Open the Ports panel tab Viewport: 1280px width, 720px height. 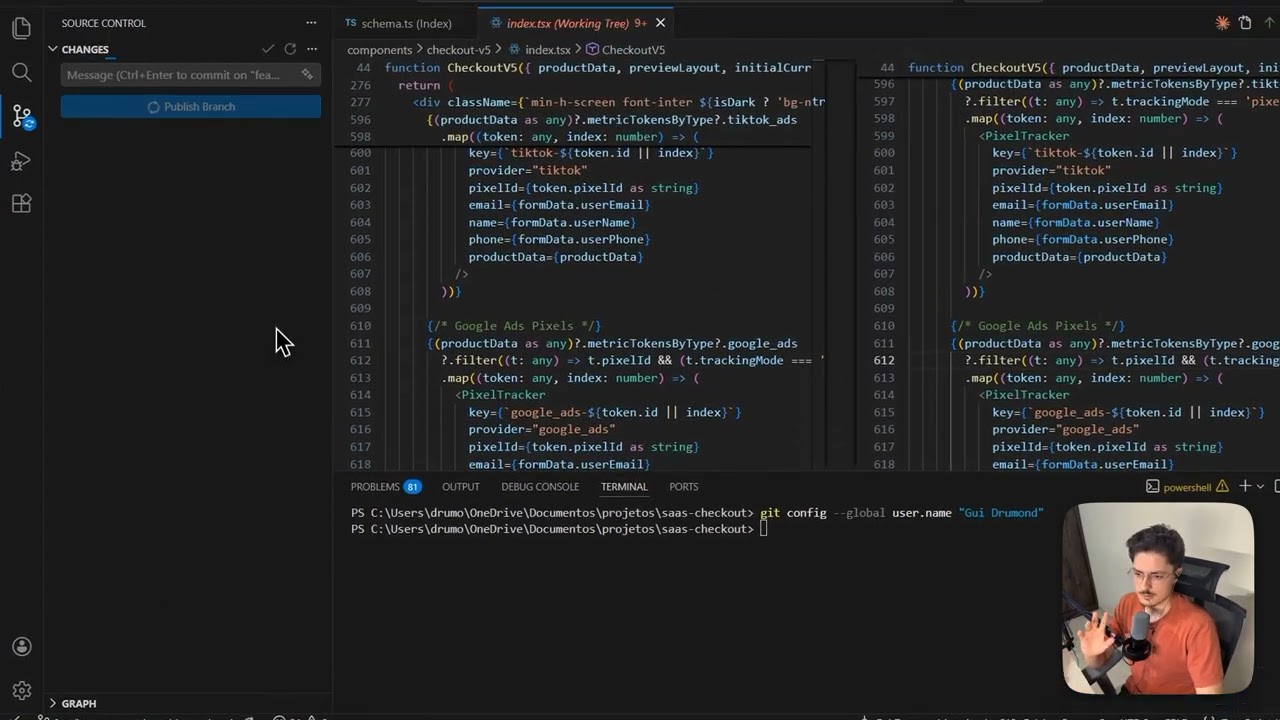click(684, 487)
